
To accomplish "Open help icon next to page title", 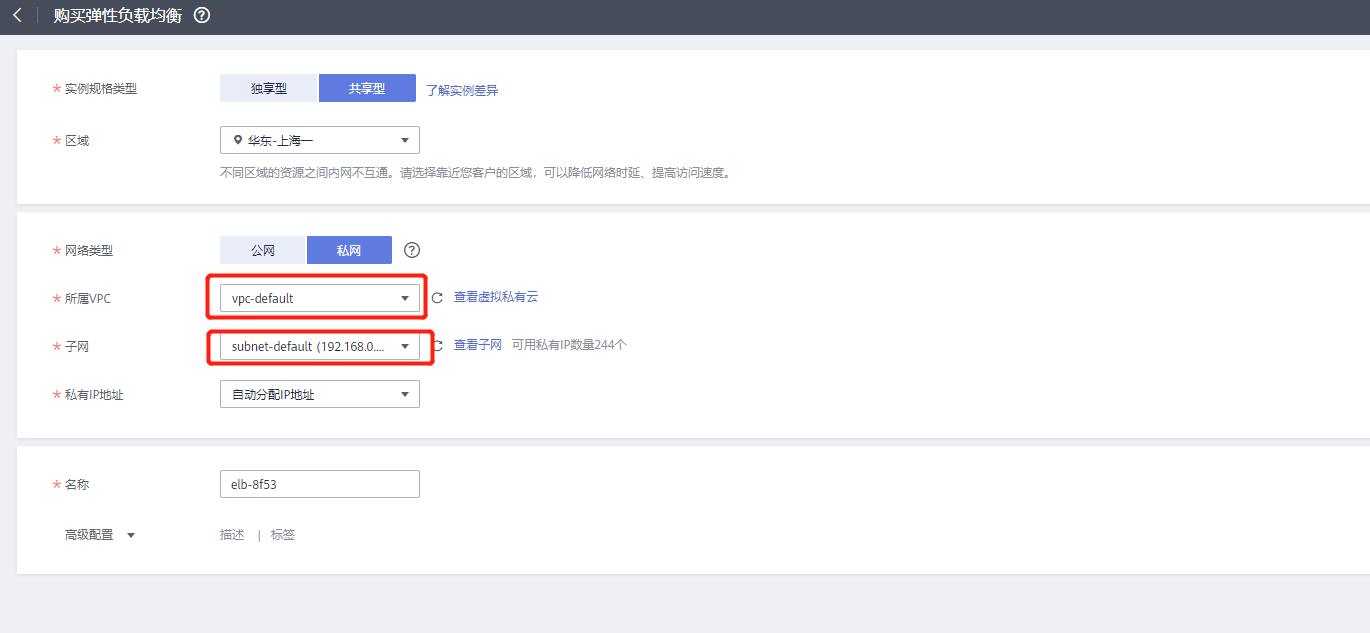I will coord(202,16).
